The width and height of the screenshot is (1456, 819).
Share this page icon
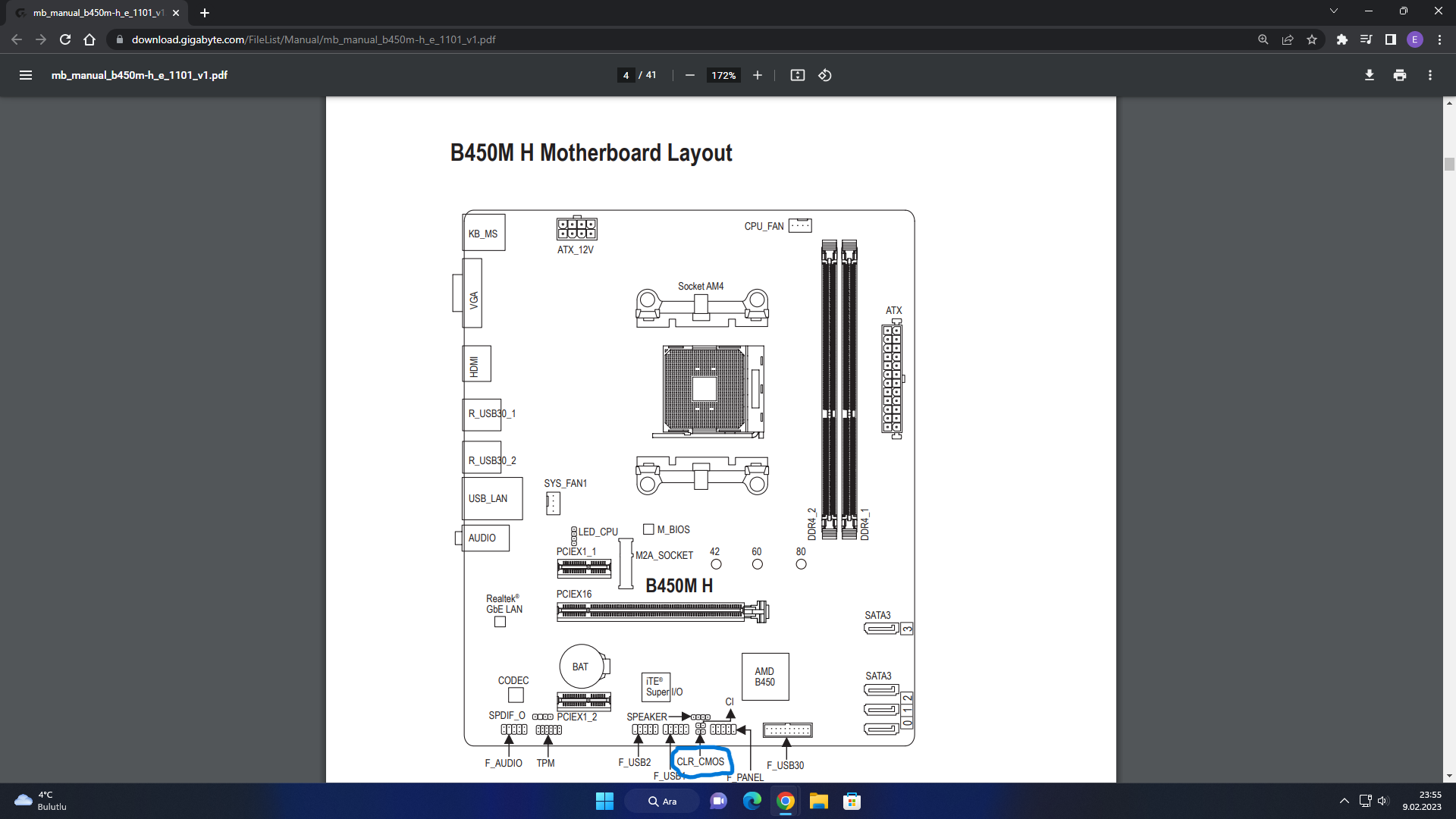[1287, 39]
